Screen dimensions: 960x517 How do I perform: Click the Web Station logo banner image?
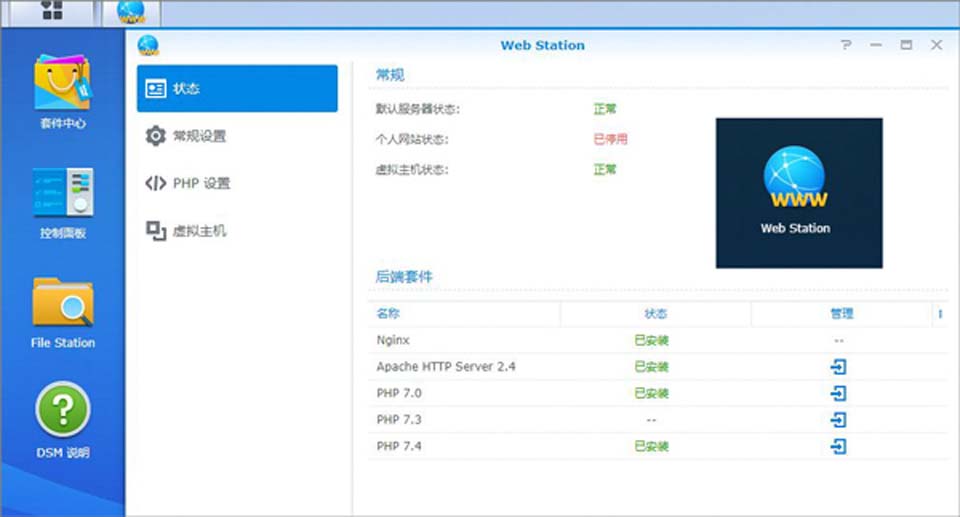[x=798, y=193]
